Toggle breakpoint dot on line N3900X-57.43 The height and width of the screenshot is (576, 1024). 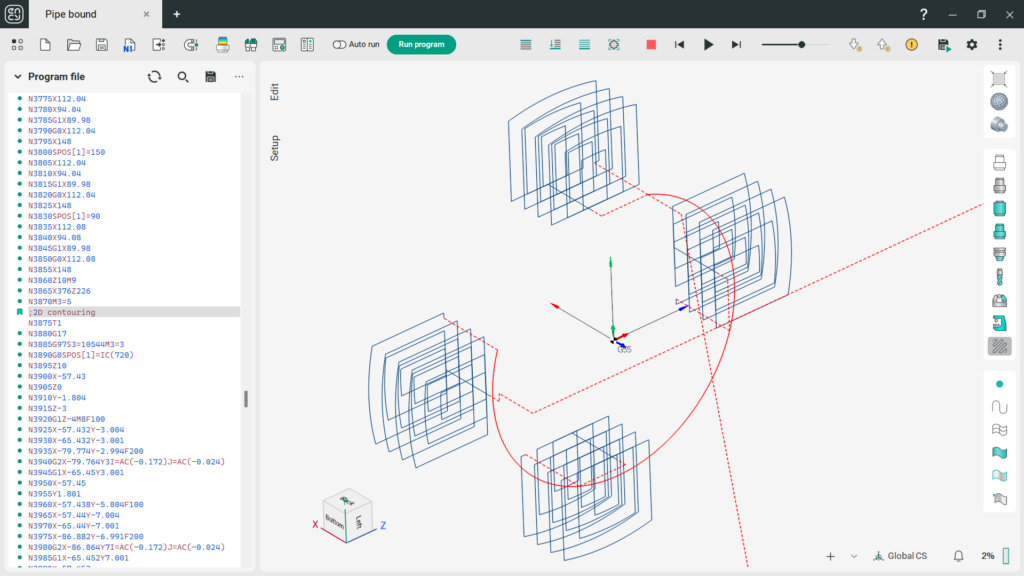click(x=20, y=376)
